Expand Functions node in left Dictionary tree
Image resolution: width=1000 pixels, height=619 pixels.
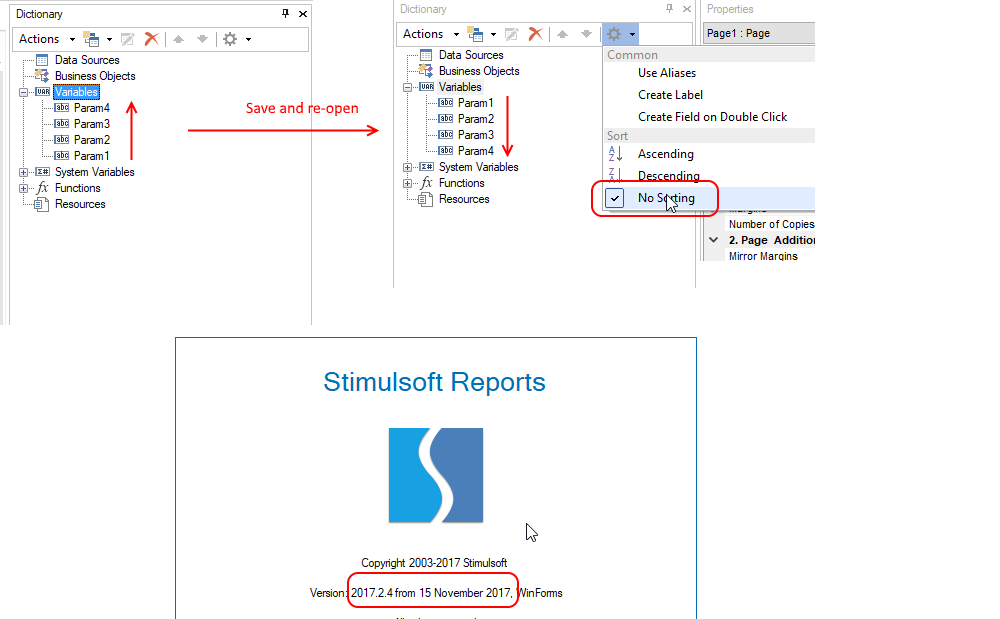24,188
